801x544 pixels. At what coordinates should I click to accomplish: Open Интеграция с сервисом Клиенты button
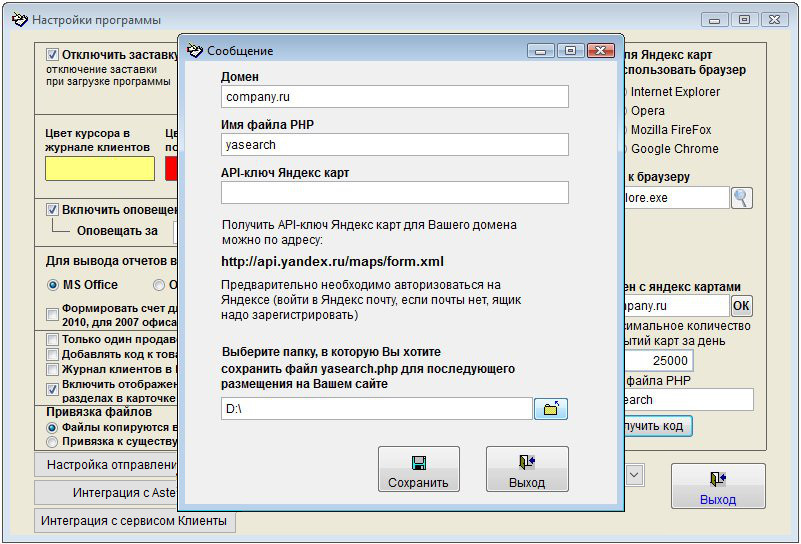coord(135,521)
